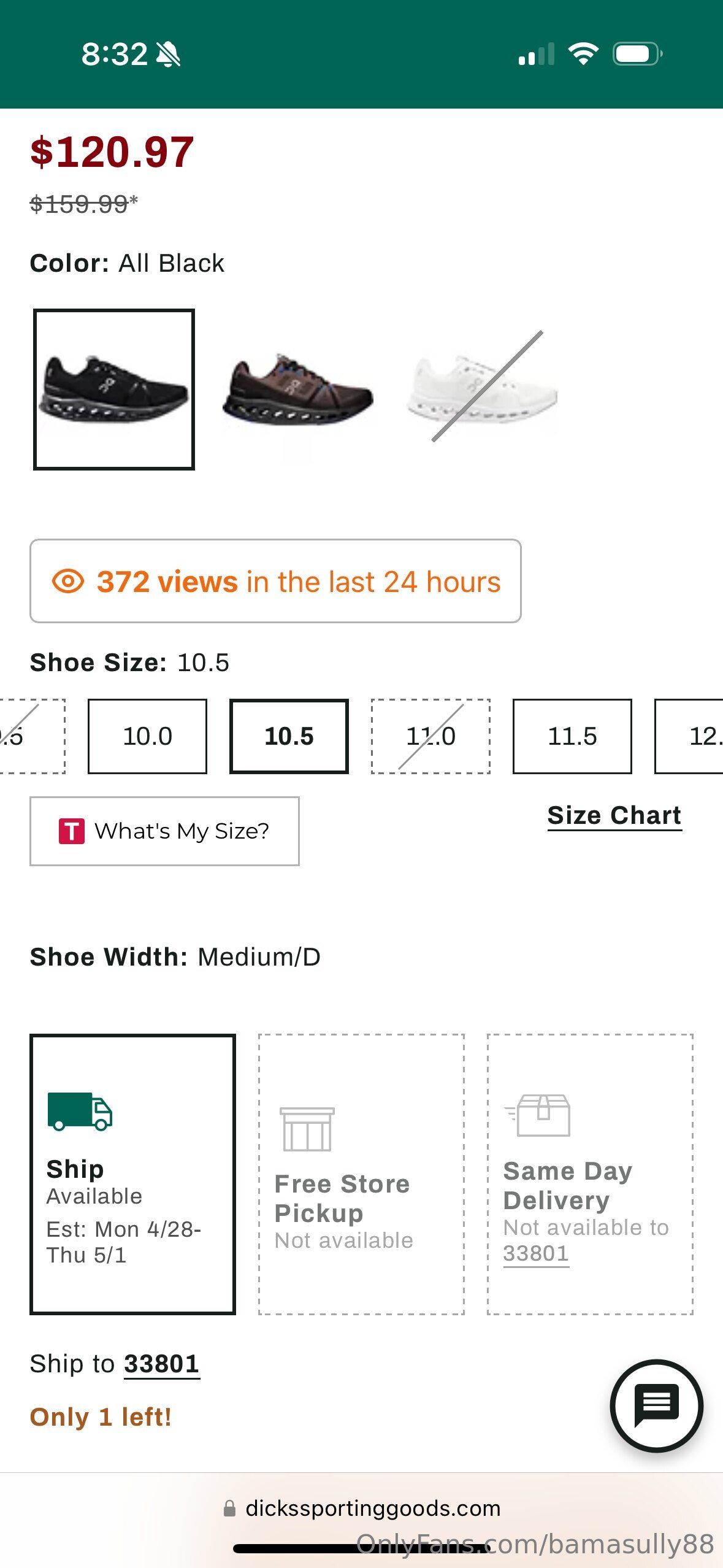Tap the green shipping truck icon

pyautogui.click(x=80, y=1111)
